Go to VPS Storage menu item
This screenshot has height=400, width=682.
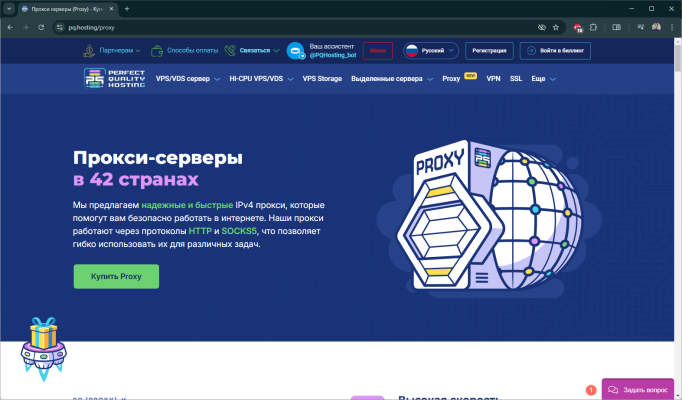pos(322,78)
